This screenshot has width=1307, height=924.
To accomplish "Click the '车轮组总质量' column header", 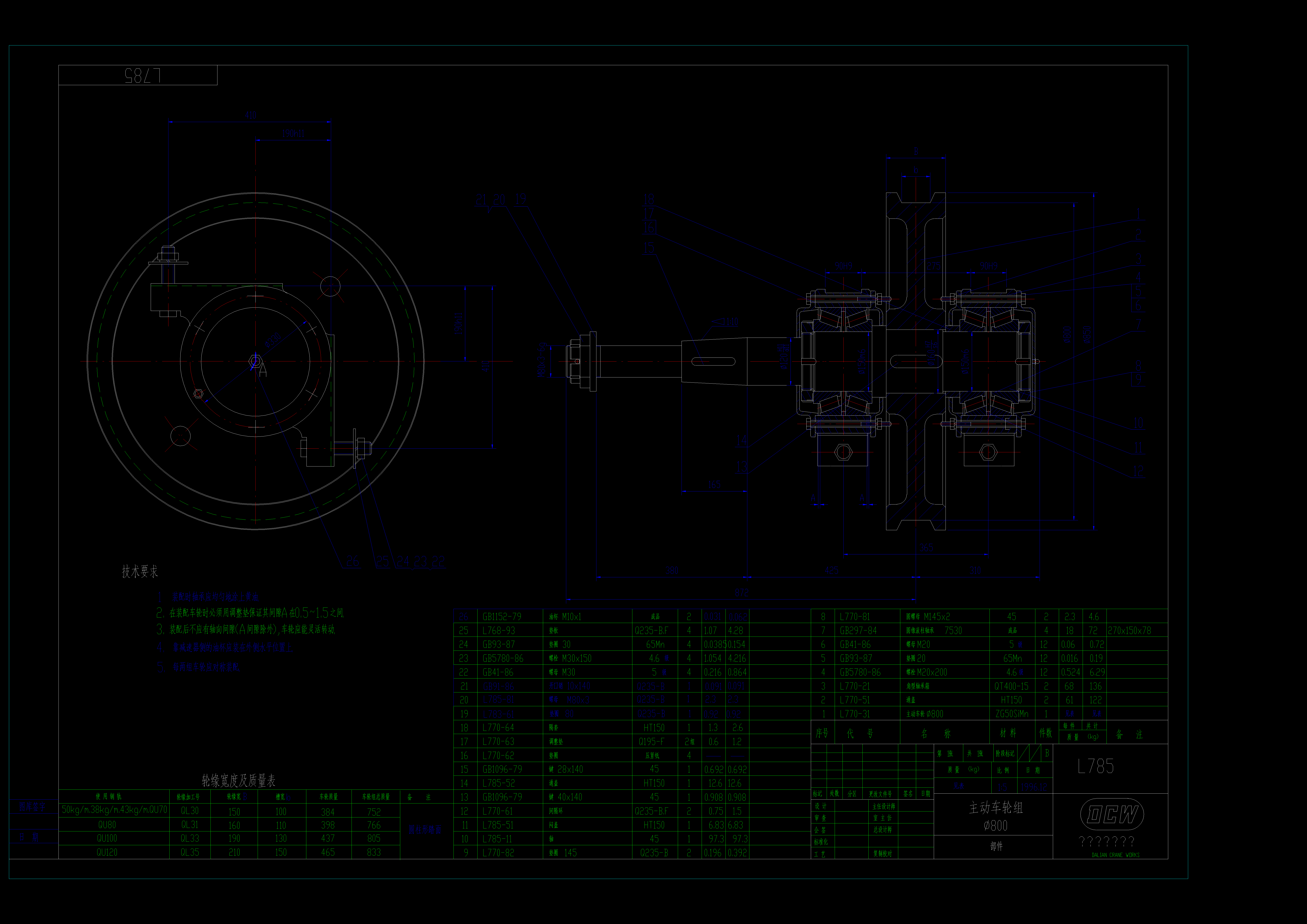I will click(x=376, y=797).
